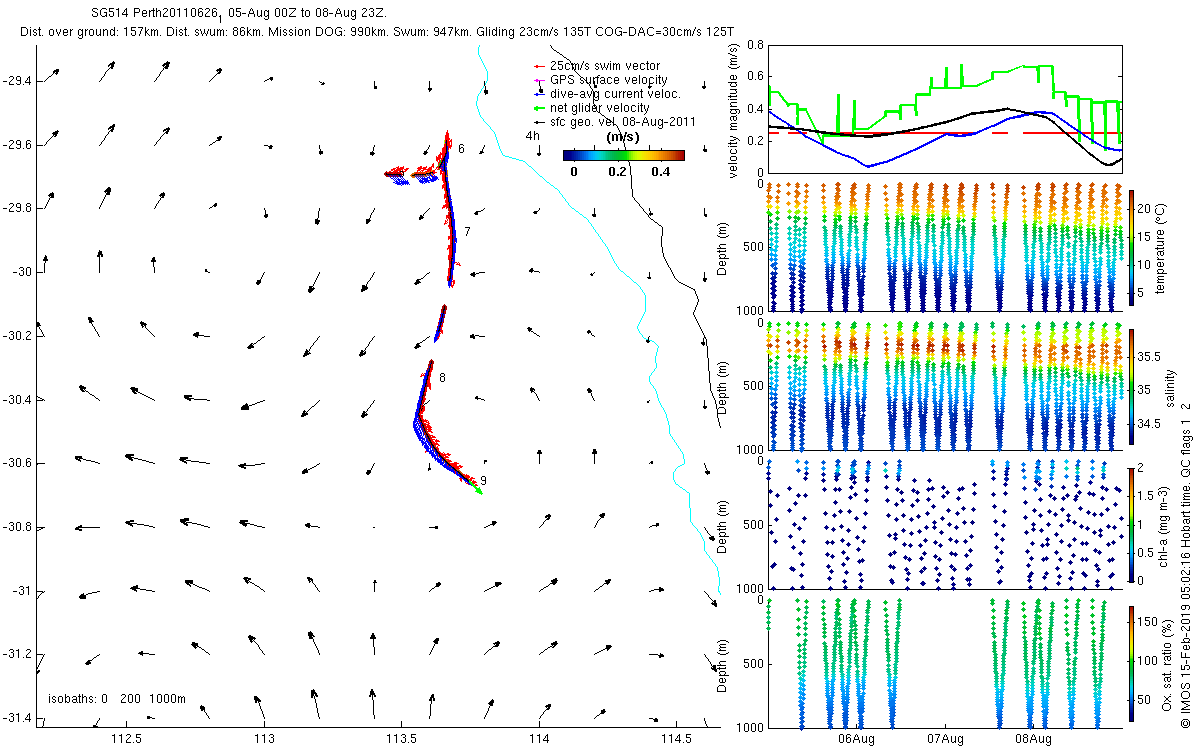Image resolution: width=1200 pixels, height=750 pixels.
Task: Click the latitude tick label "-30.6"
Action: (x=18, y=463)
